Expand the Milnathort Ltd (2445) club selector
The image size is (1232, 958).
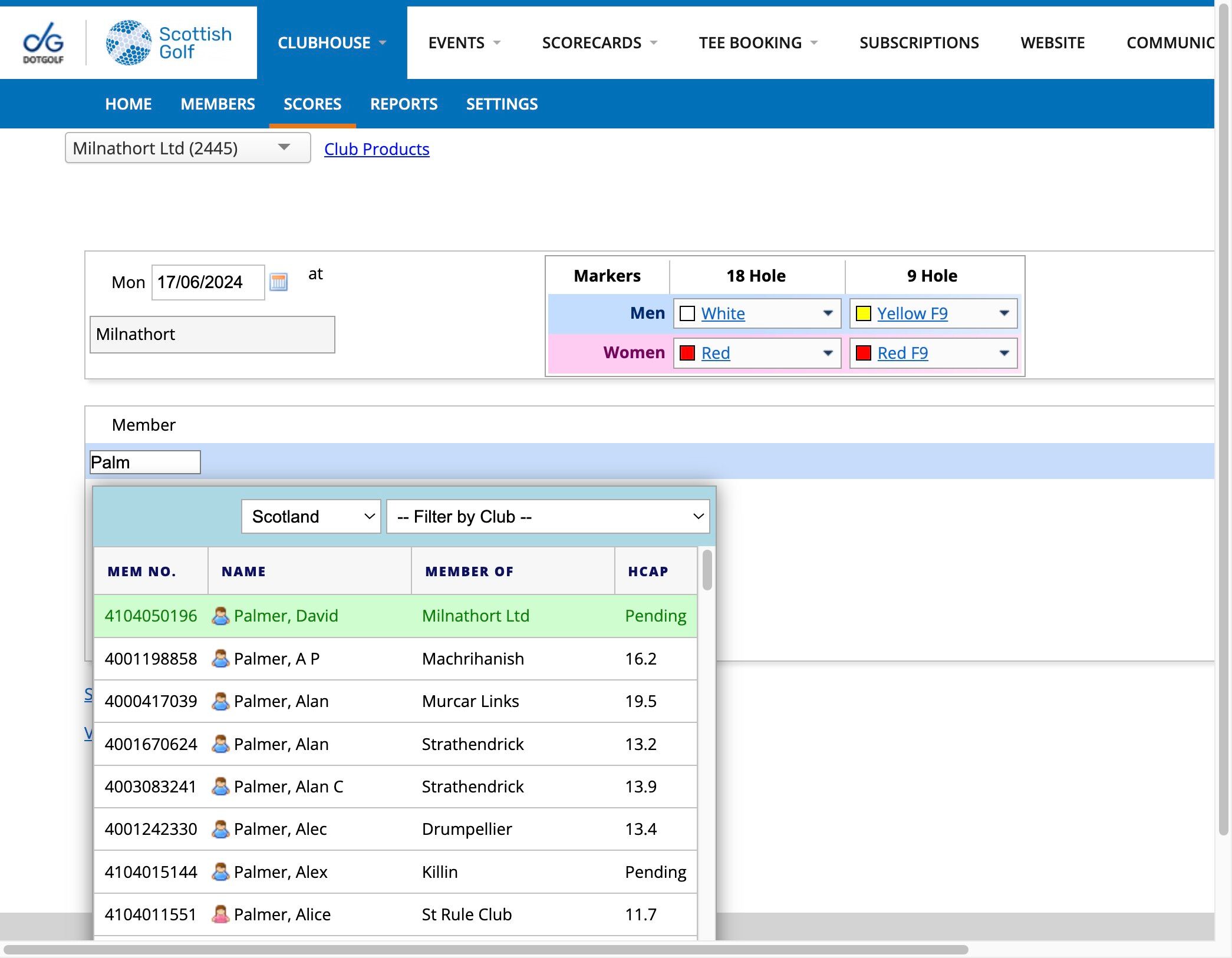187,148
